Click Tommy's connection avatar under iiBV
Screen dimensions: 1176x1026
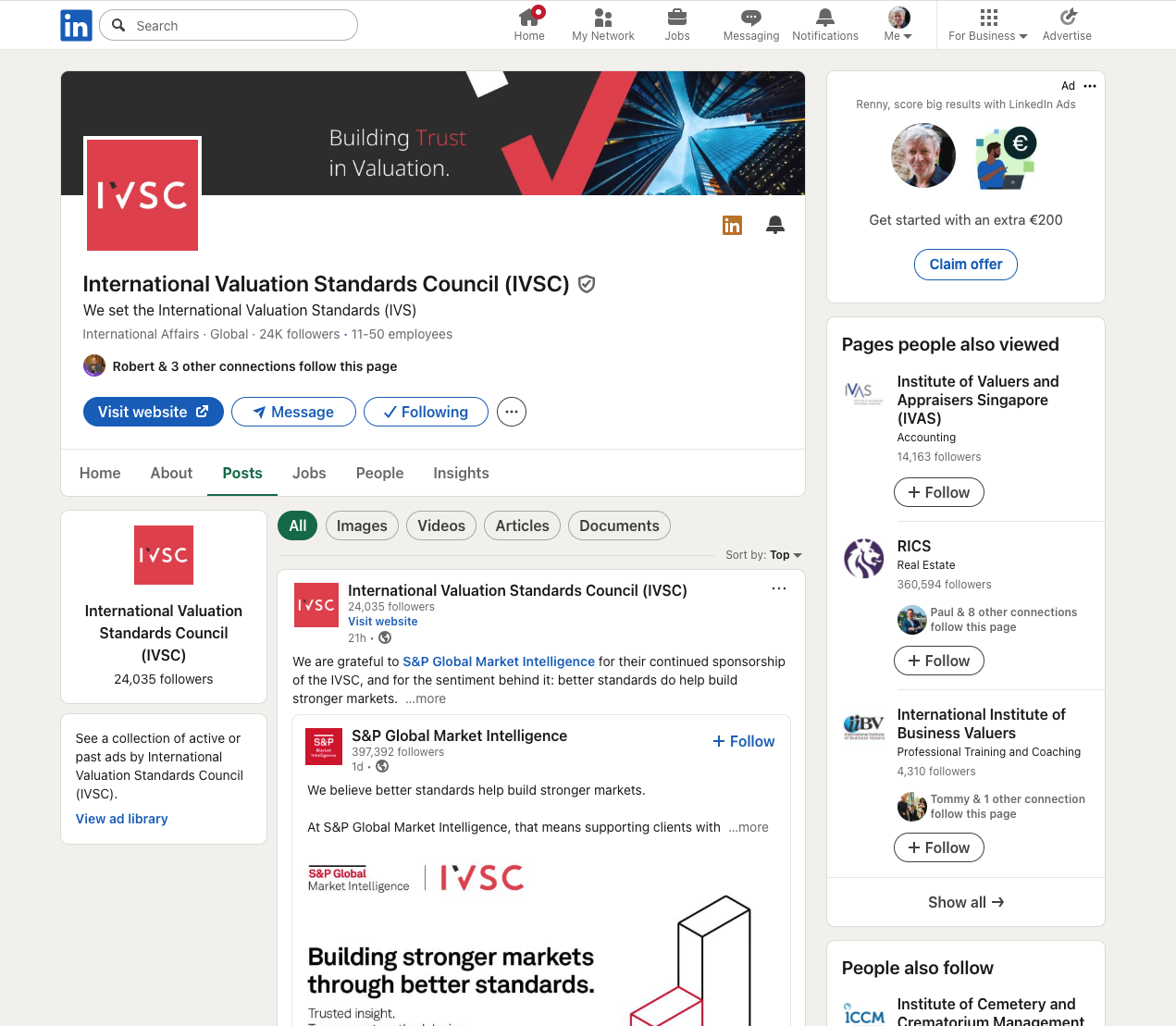(x=912, y=807)
